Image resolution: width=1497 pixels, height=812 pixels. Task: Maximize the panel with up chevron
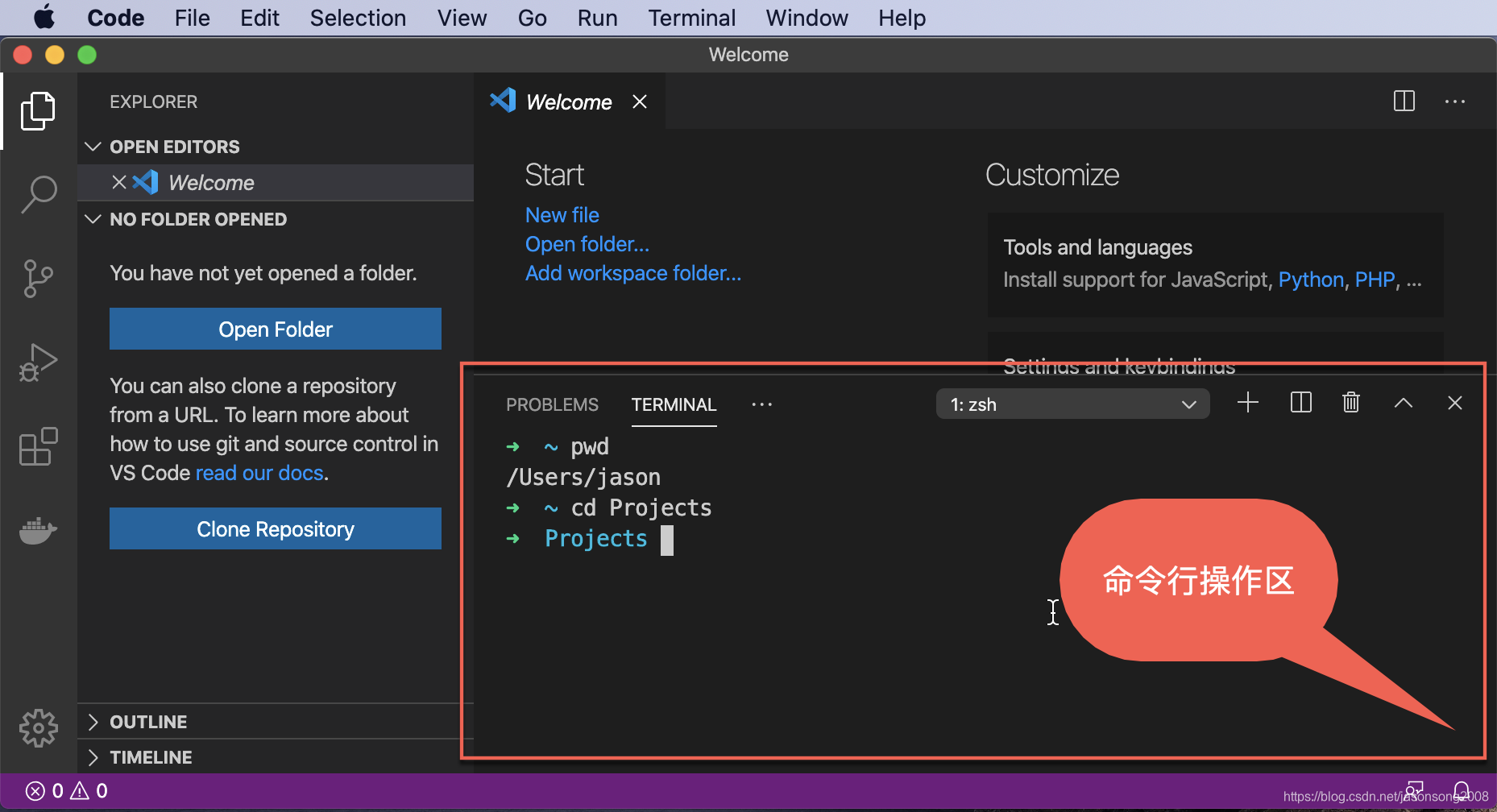(1403, 403)
